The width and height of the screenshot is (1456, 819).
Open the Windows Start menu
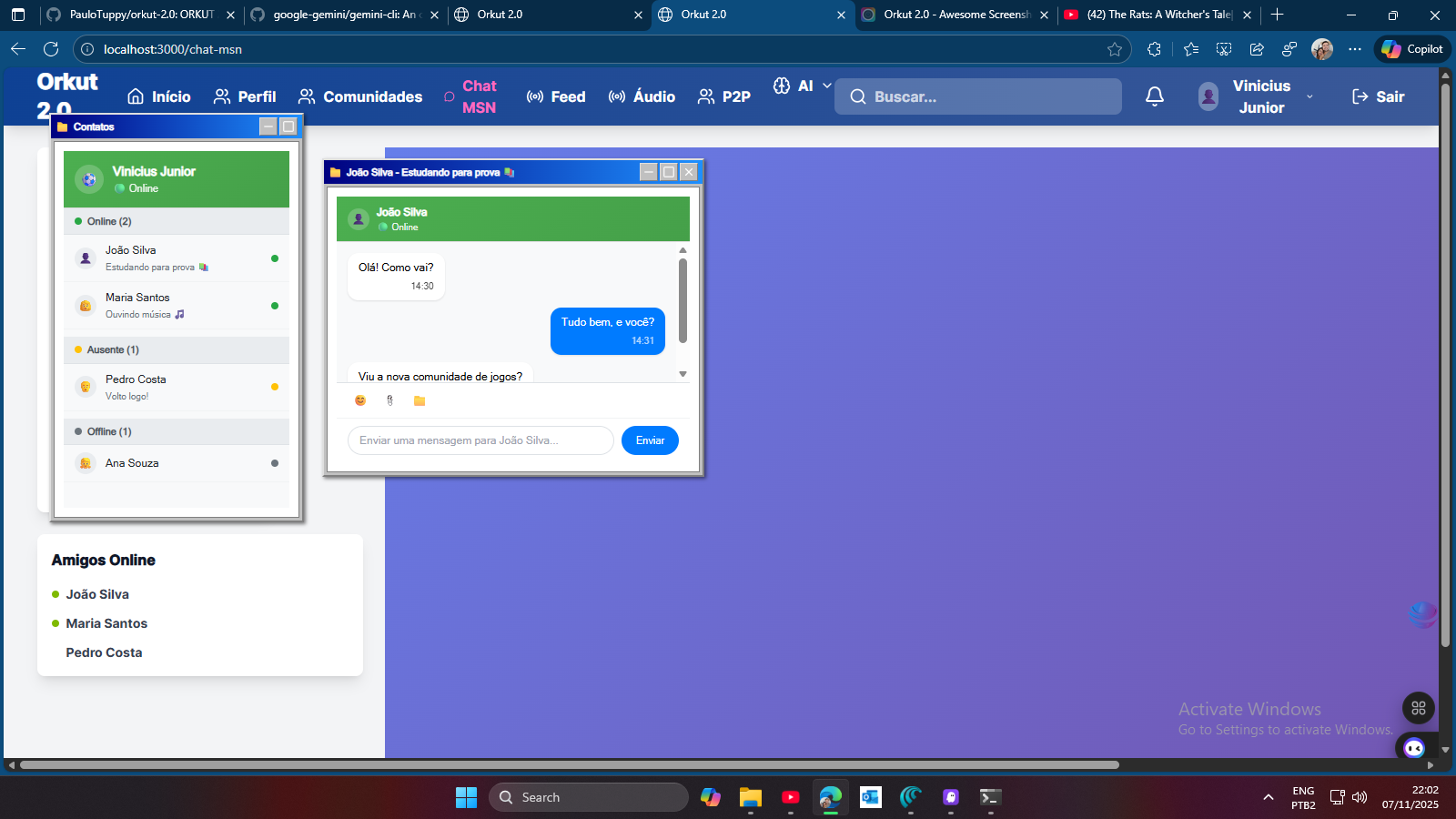[x=466, y=797]
